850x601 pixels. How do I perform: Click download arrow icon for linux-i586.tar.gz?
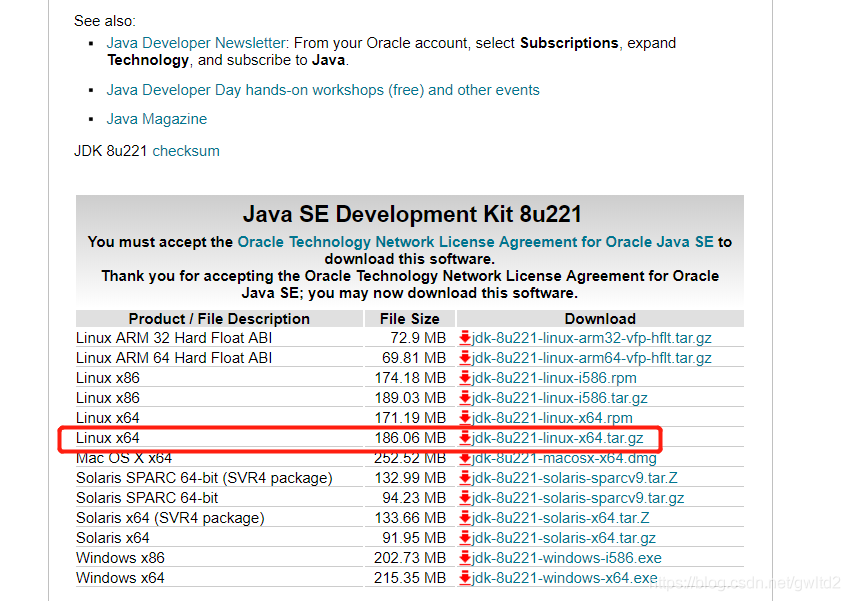(x=465, y=398)
